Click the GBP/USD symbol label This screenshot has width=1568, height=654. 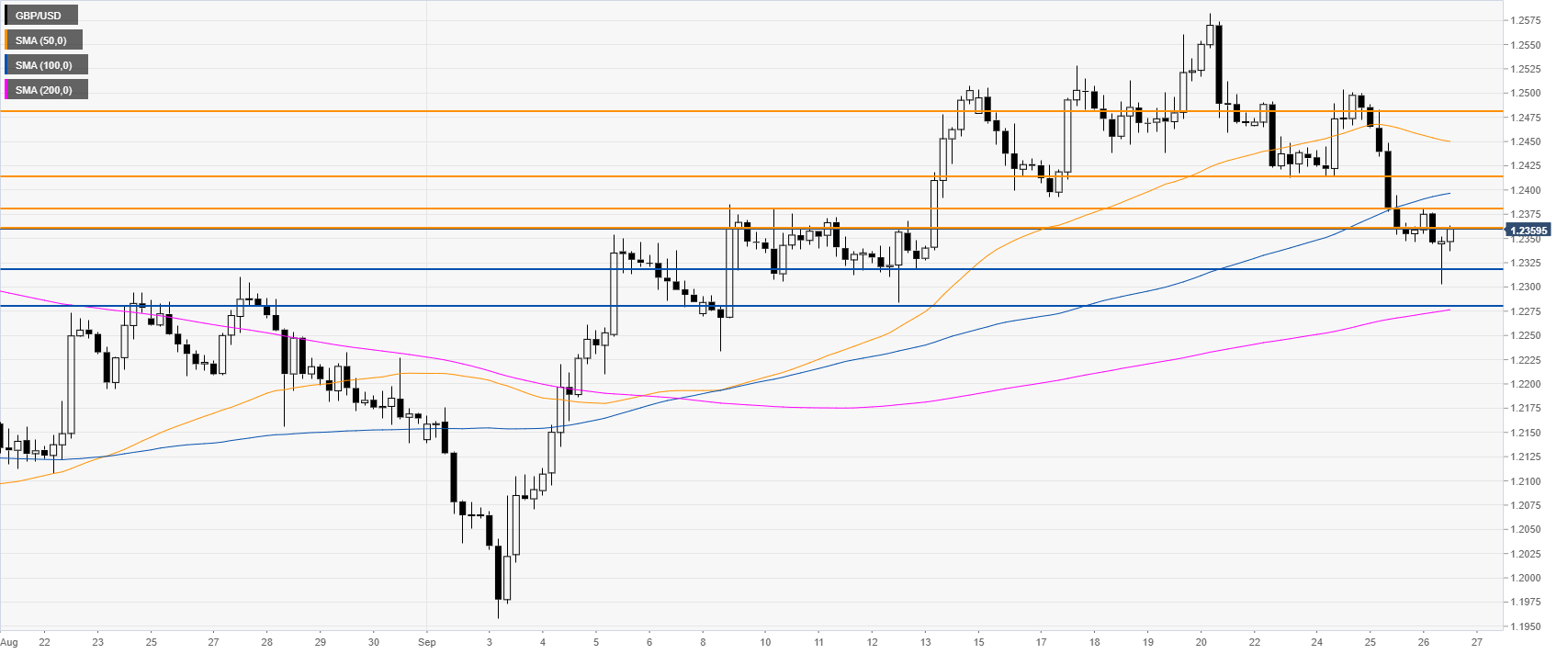[x=39, y=16]
